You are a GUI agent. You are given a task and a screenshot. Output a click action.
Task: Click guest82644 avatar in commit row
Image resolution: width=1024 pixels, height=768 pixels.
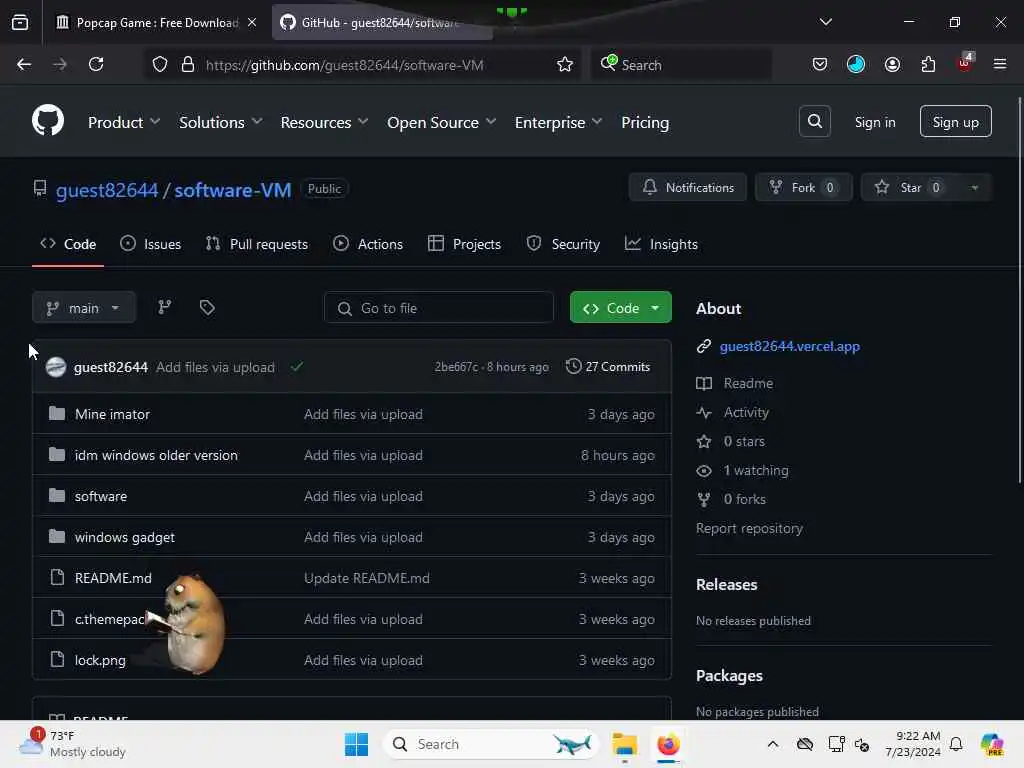pos(56,367)
